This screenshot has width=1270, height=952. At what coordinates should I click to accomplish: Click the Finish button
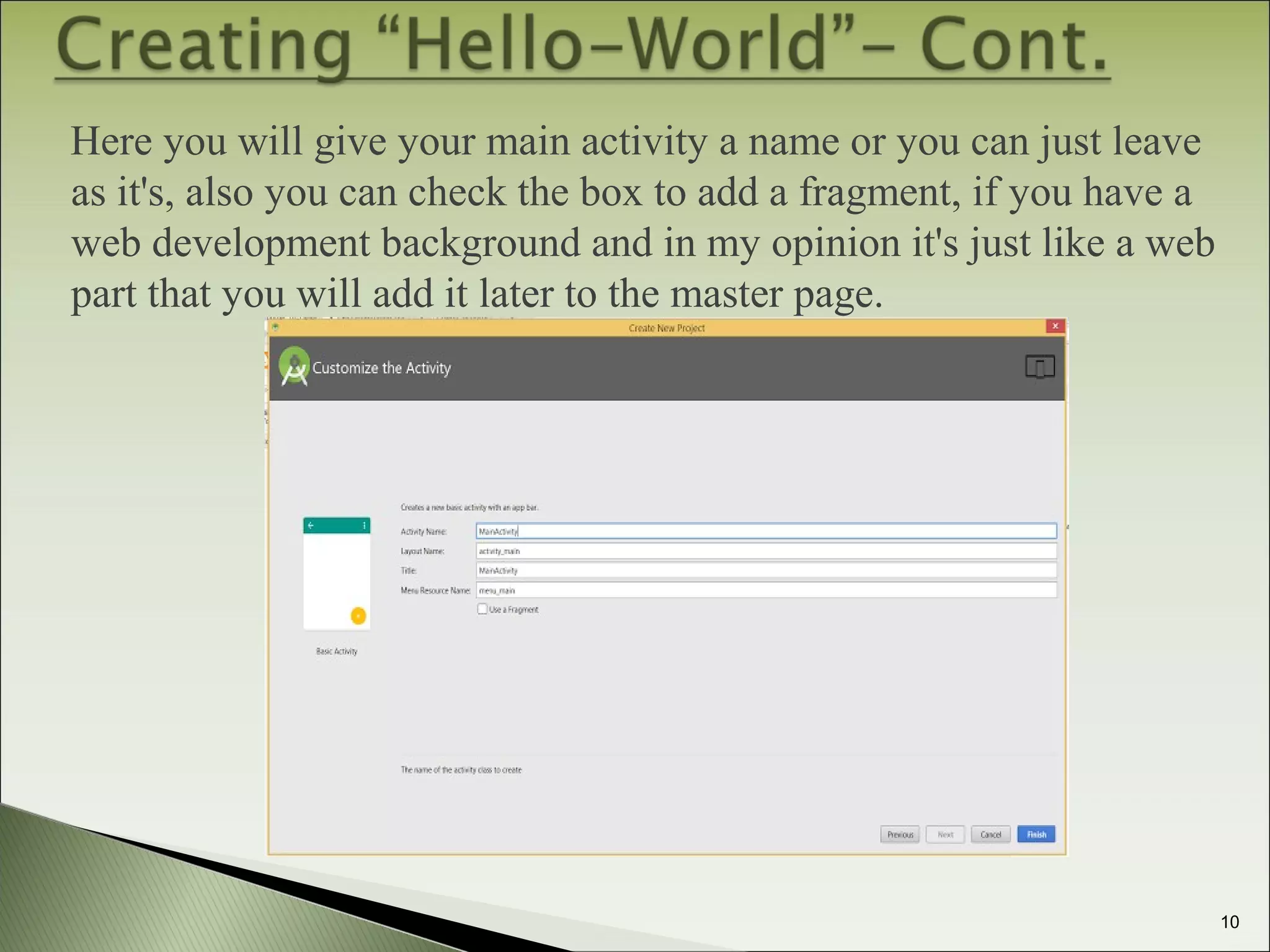1036,834
